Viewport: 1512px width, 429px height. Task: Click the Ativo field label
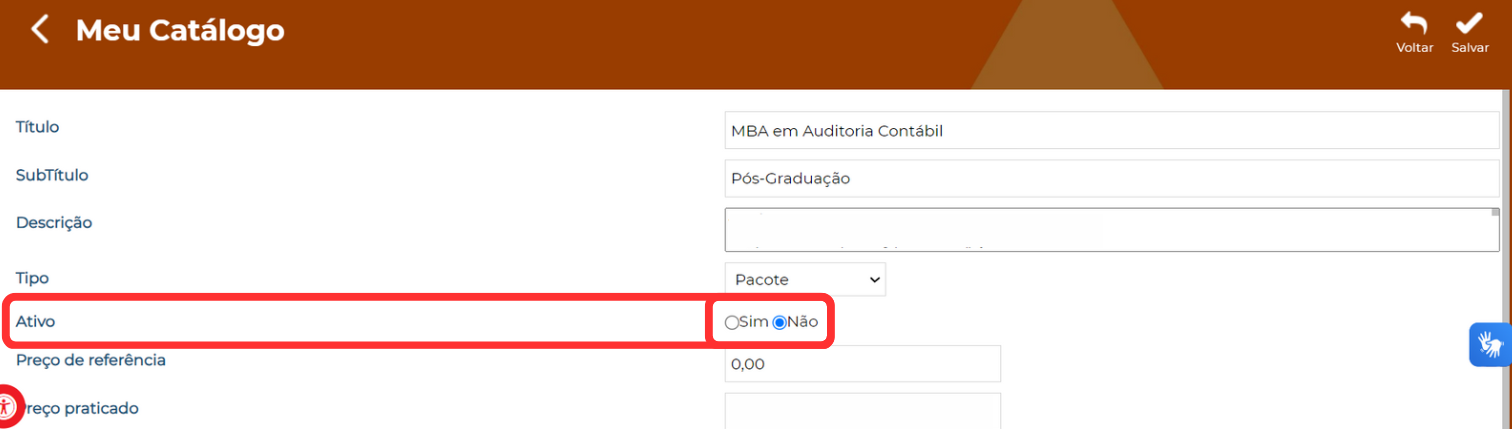[x=36, y=321]
